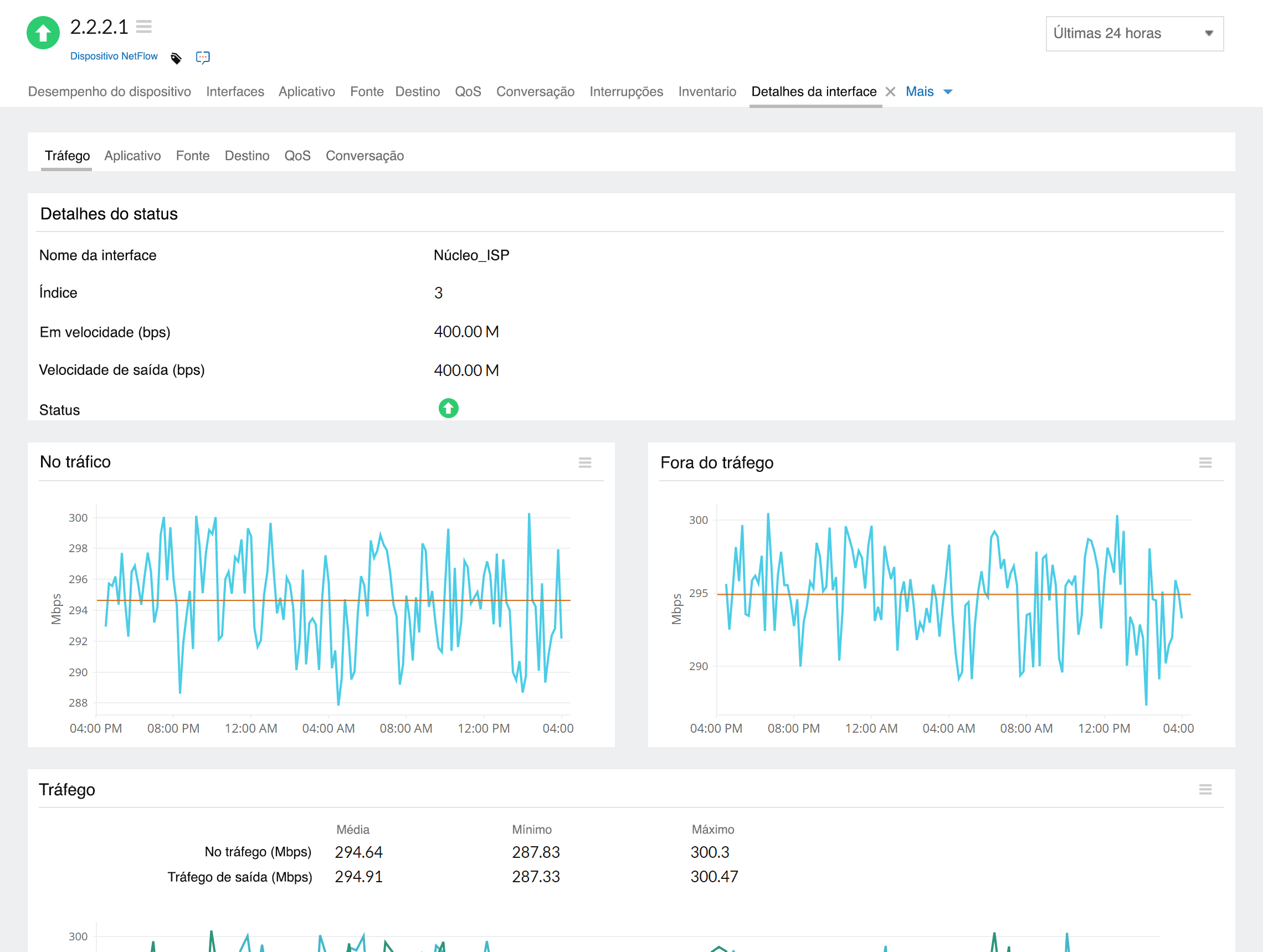Image resolution: width=1263 pixels, height=952 pixels.
Task: Click the green Status up arrow in Detalhes do status
Action: click(448, 409)
